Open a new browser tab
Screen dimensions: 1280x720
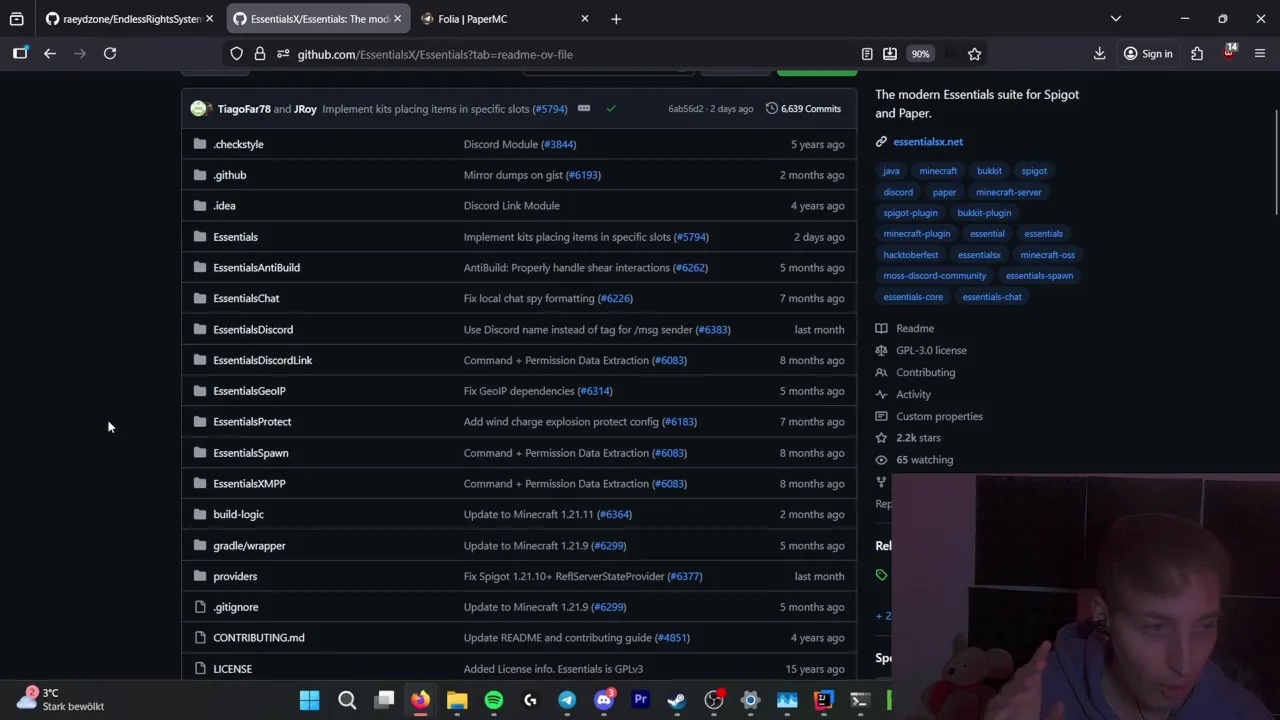616,19
